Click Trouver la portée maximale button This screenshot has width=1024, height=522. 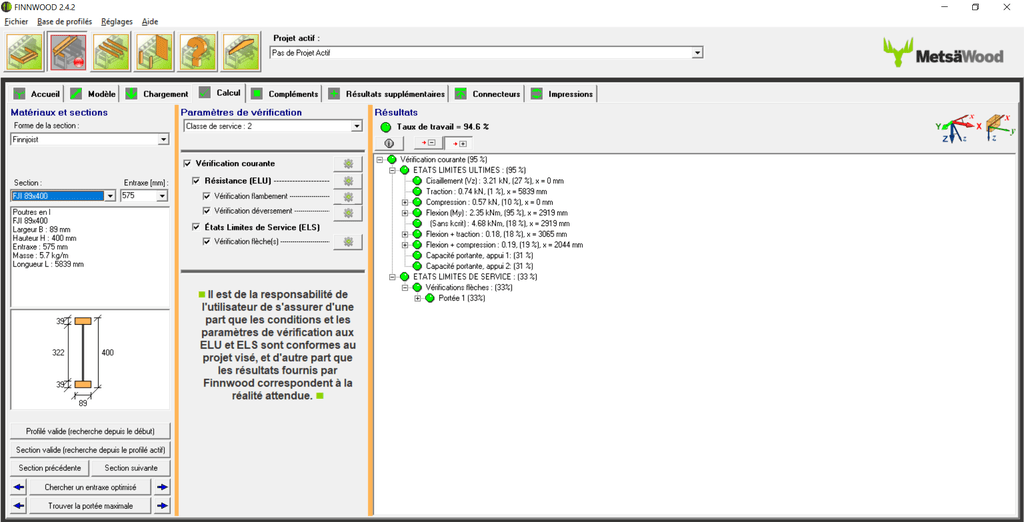[91, 506]
